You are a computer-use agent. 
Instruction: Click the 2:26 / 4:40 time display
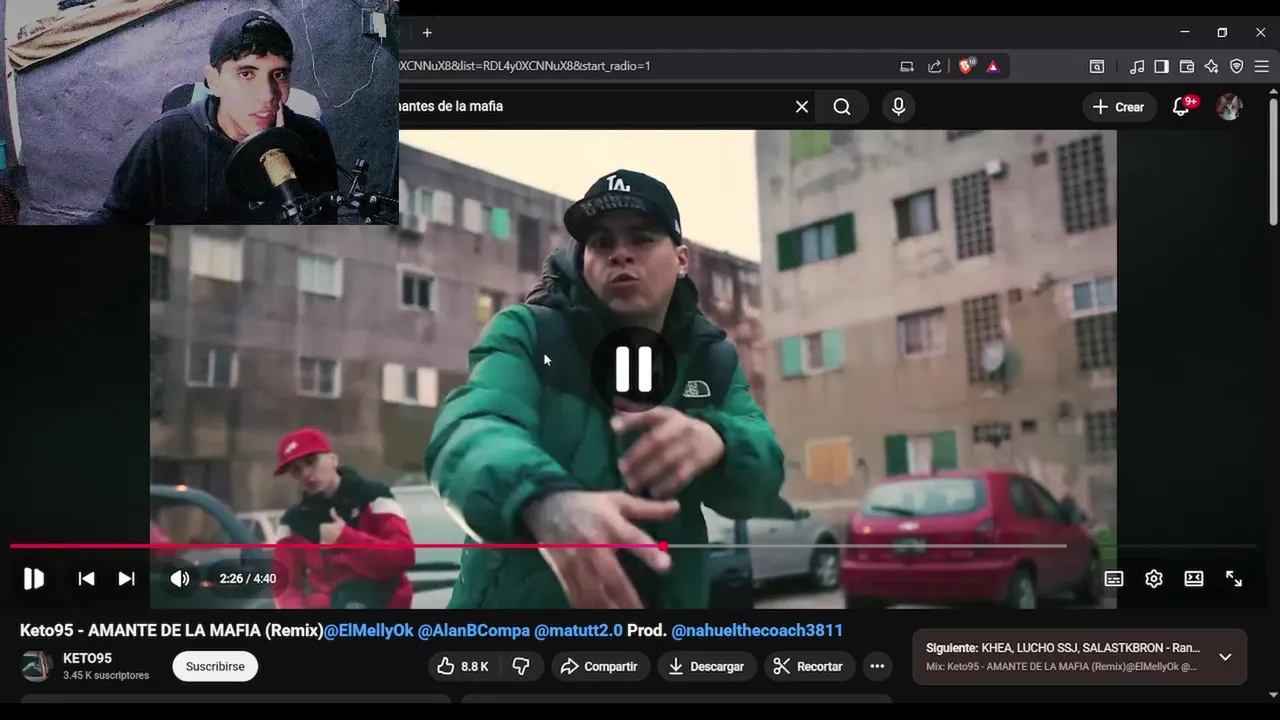[248, 578]
